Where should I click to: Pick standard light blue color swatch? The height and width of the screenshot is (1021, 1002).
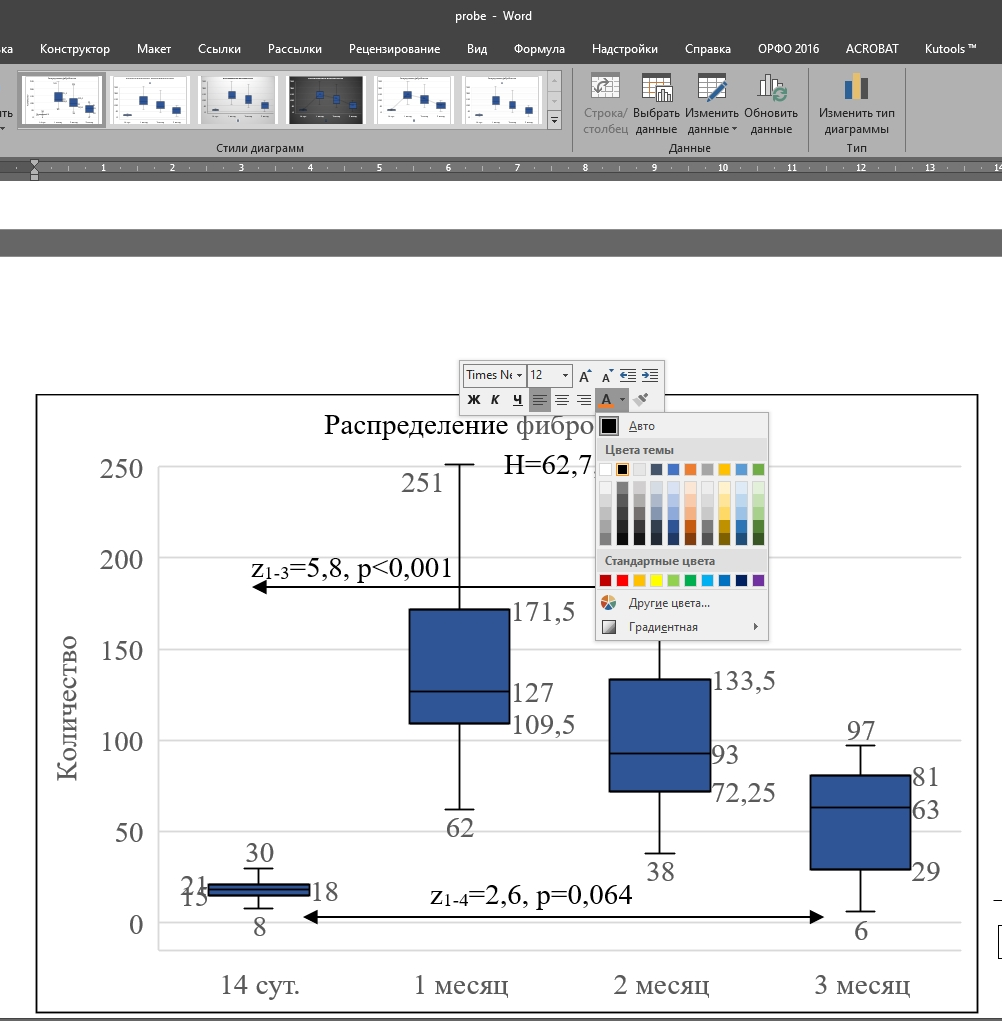(x=708, y=580)
